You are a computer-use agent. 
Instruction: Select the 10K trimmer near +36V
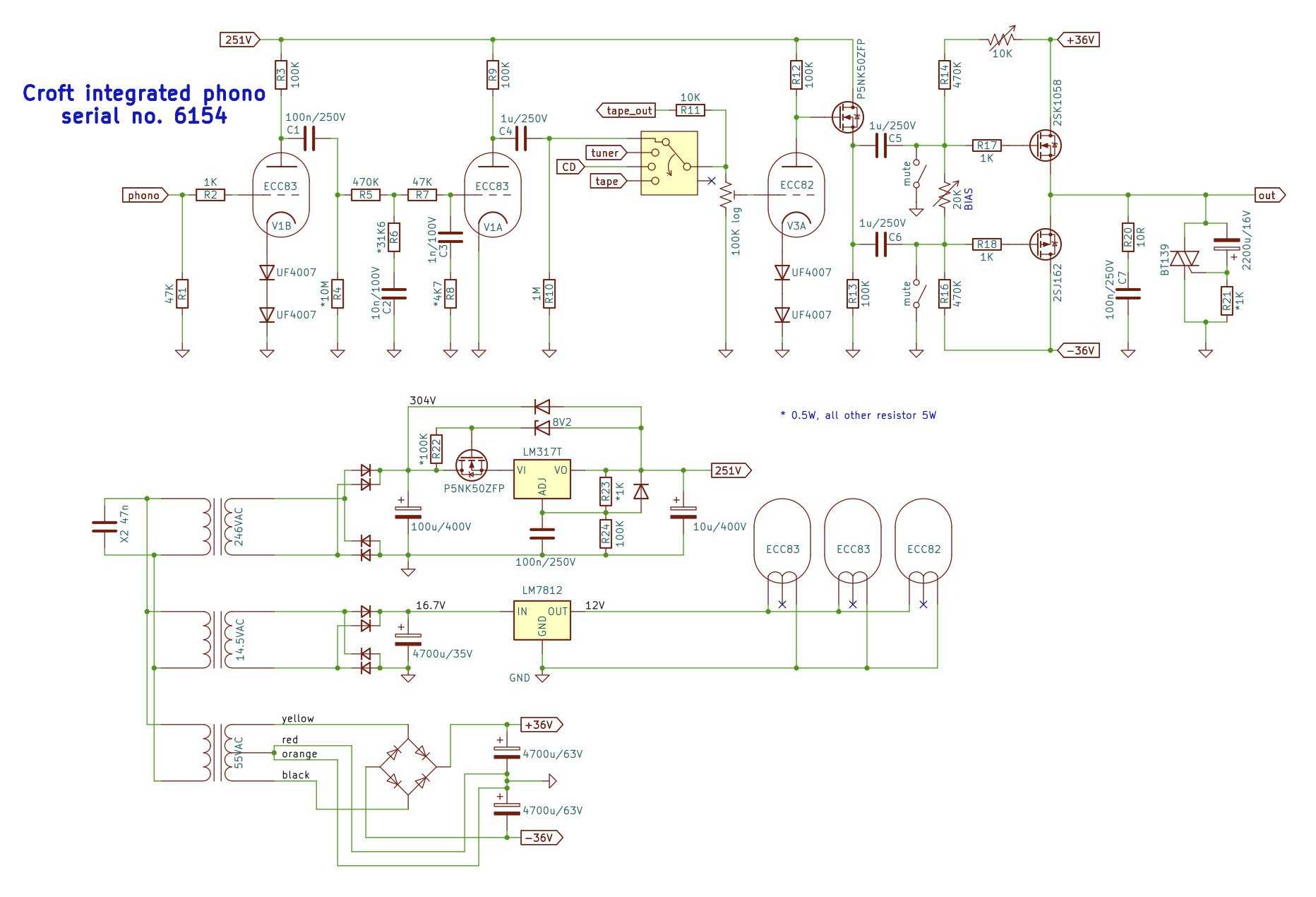point(1001,39)
